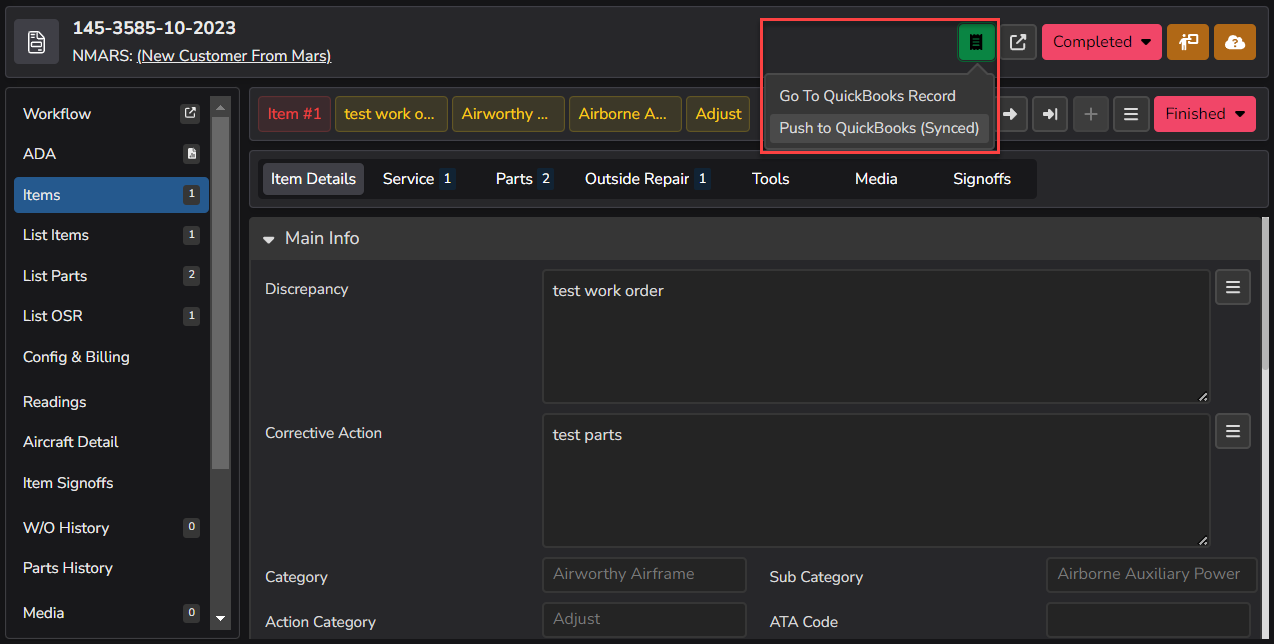1274x644 pixels.
Task: Click into the Corrective Action text area
Action: 876,481
